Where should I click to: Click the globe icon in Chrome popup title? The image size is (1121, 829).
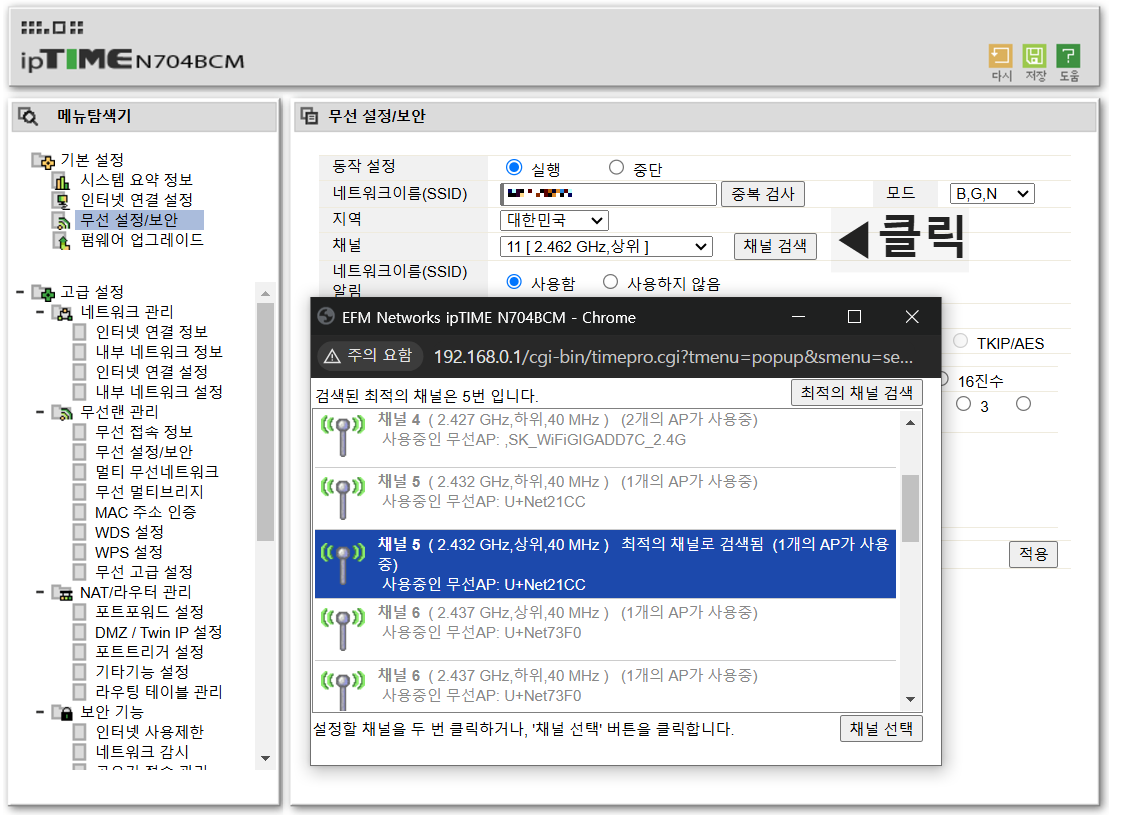click(326, 317)
